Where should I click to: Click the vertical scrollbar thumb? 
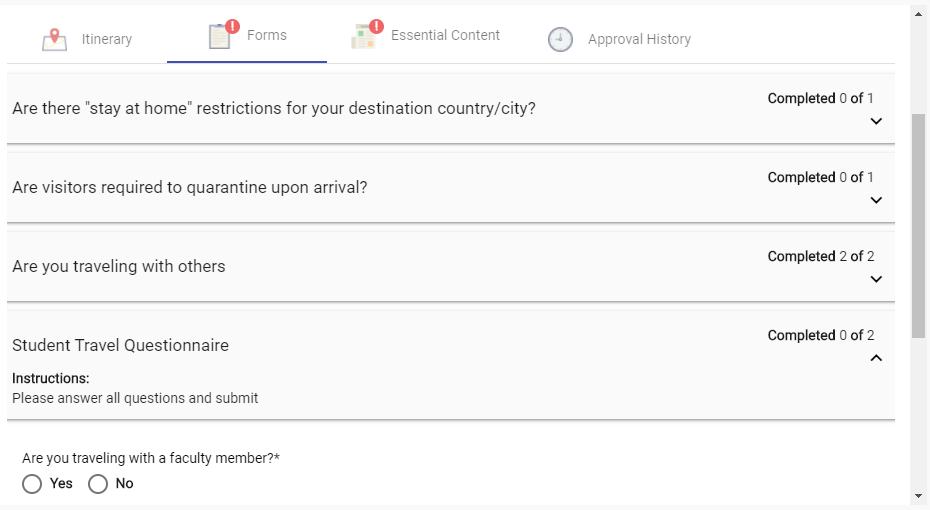(918, 225)
